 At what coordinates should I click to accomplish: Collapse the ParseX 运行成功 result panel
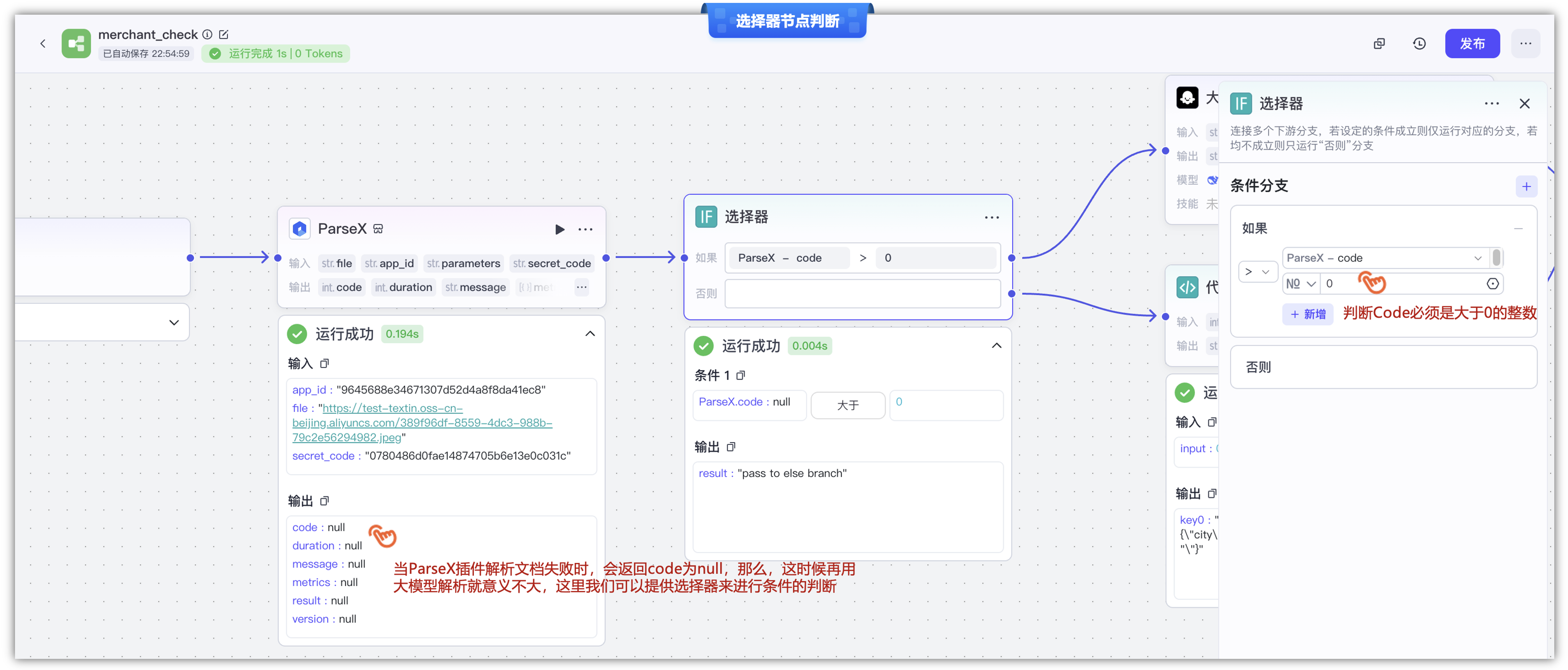[x=589, y=333]
